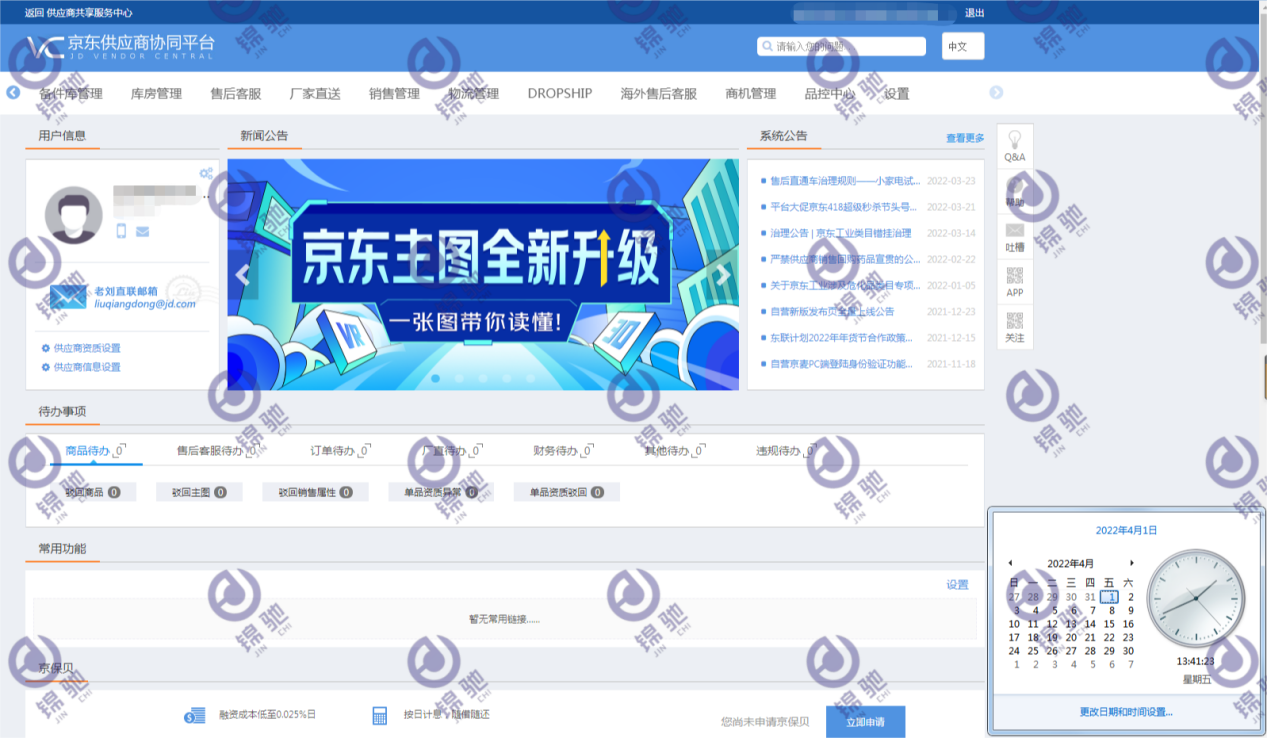
Task: Click the phone icon in user info
Action: [121, 231]
